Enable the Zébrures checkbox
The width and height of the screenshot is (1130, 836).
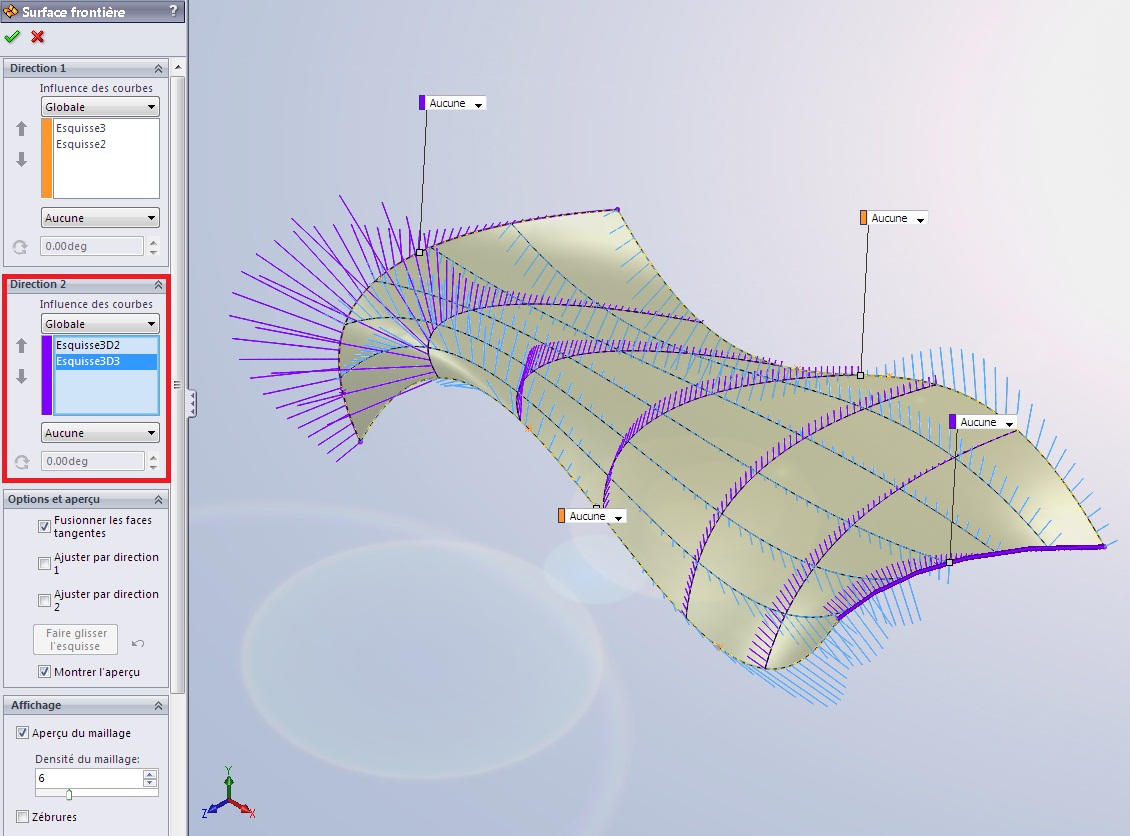(23, 817)
